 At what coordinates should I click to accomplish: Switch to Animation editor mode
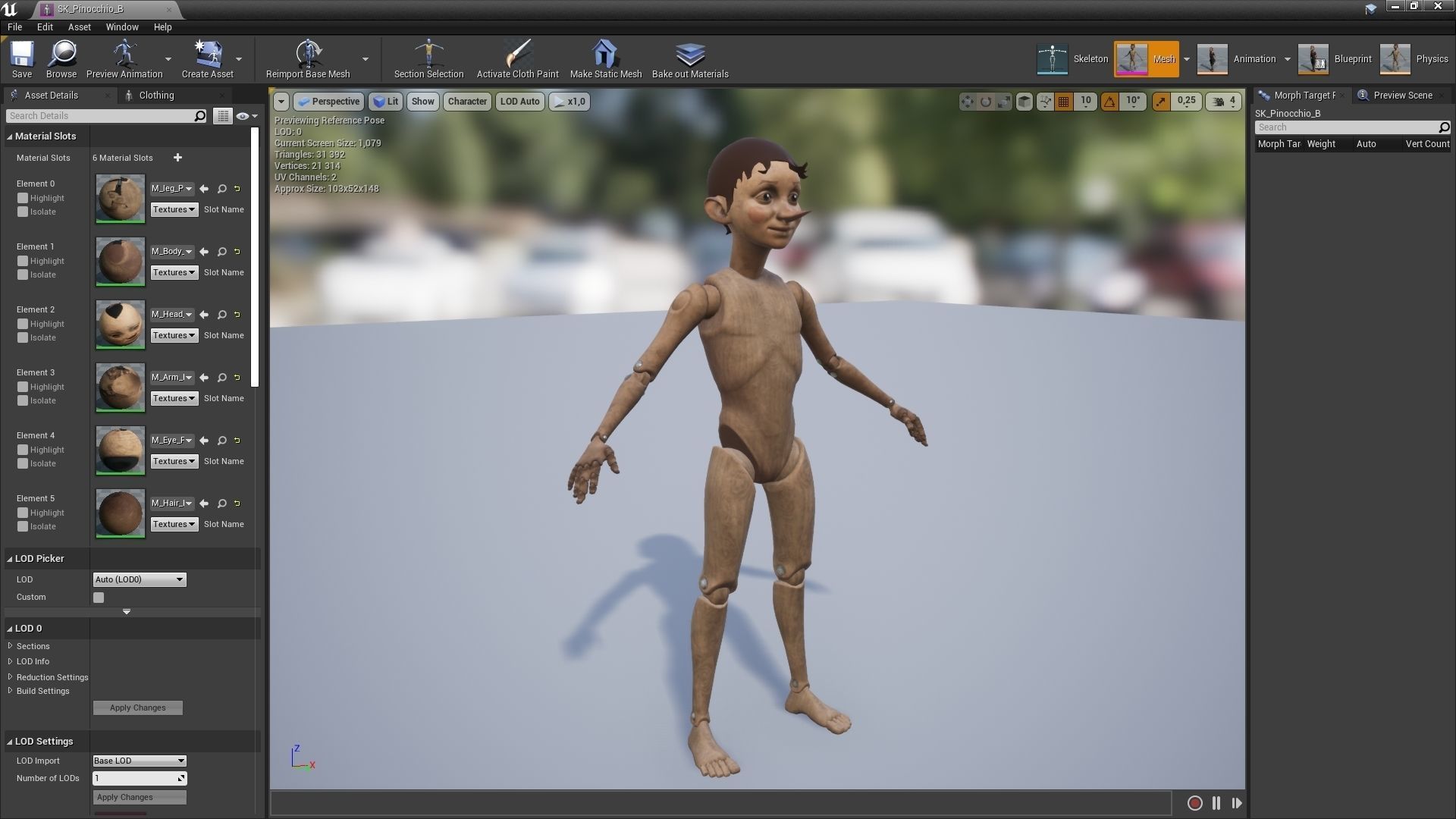[1238, 59]
